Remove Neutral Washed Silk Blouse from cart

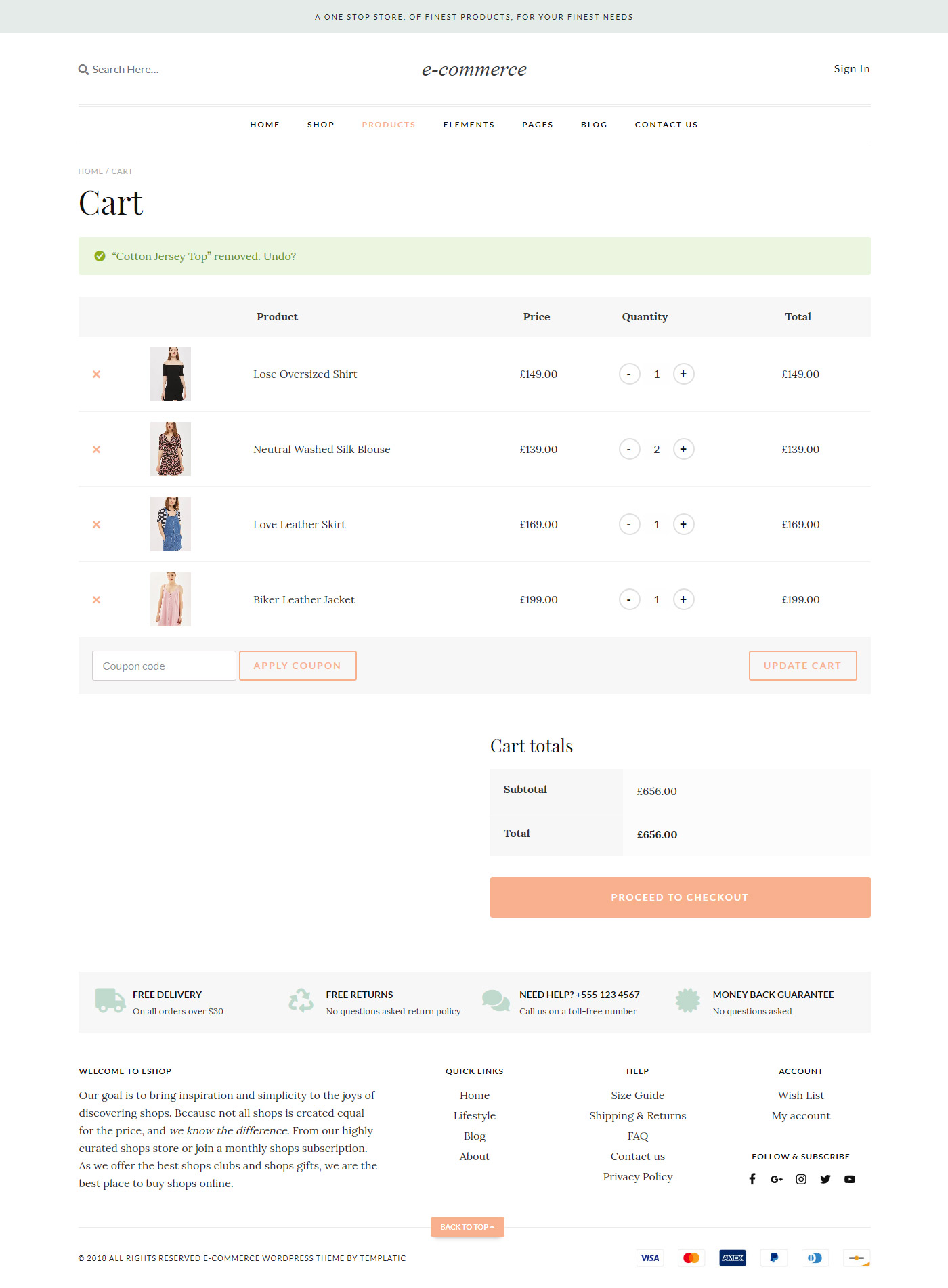click(96, 450)
